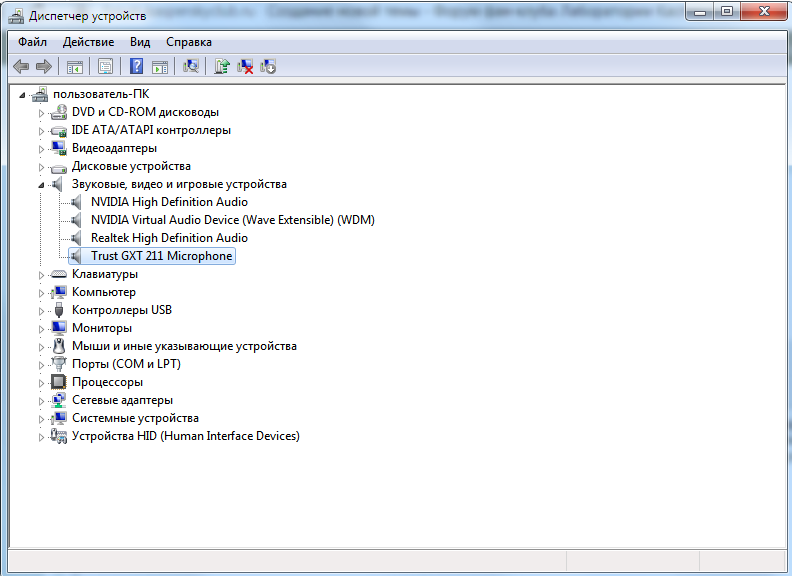Viewport: 792px width, 576px height.
Task: Expand the Клавиатуры category
Action: point(41,275)
